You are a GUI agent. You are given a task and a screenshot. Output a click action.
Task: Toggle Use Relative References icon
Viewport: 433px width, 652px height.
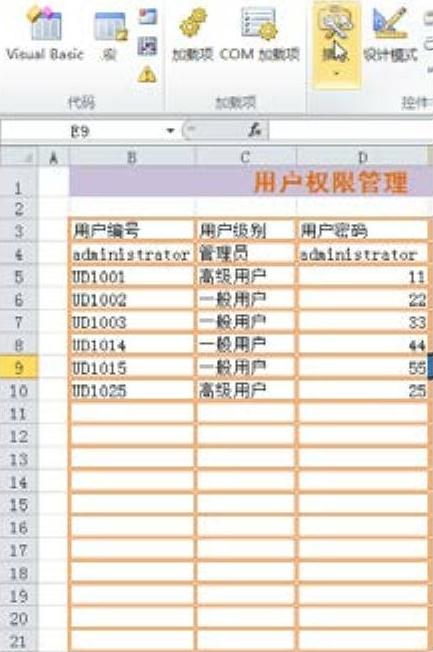click(147, 46)
